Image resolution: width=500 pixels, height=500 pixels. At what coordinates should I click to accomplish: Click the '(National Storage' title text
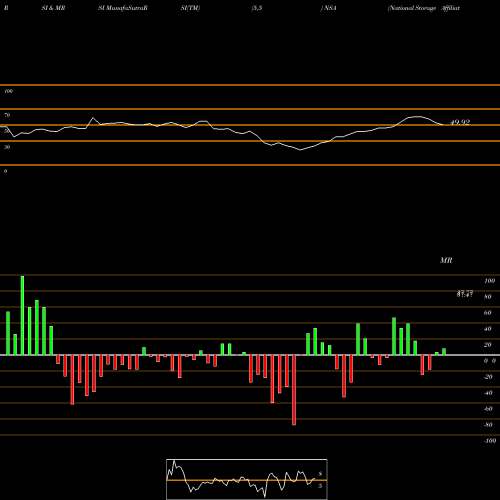click(x=412, y=8)
